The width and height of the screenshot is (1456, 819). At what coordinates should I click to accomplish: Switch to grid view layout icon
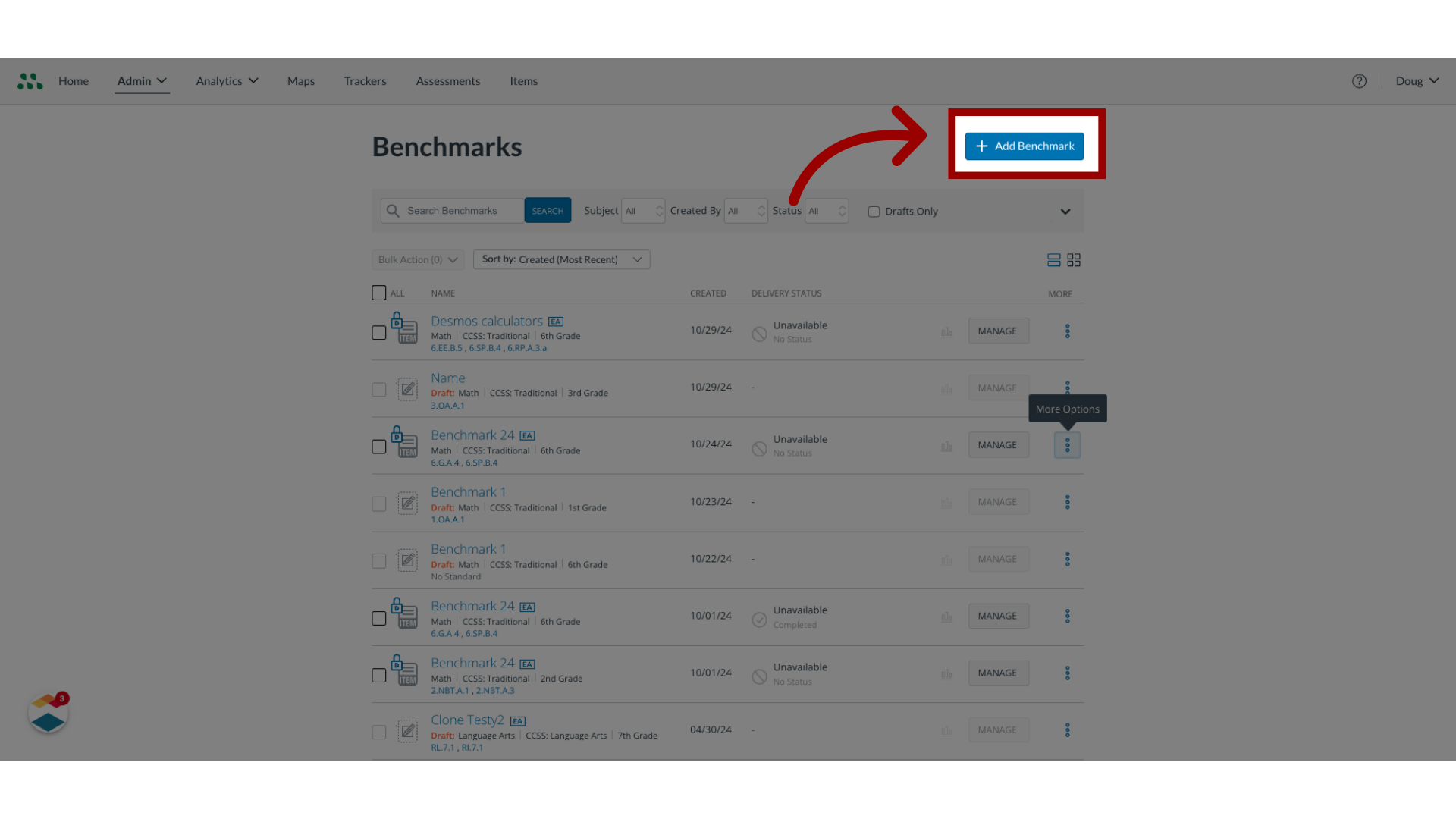(x=1074, y=260)
